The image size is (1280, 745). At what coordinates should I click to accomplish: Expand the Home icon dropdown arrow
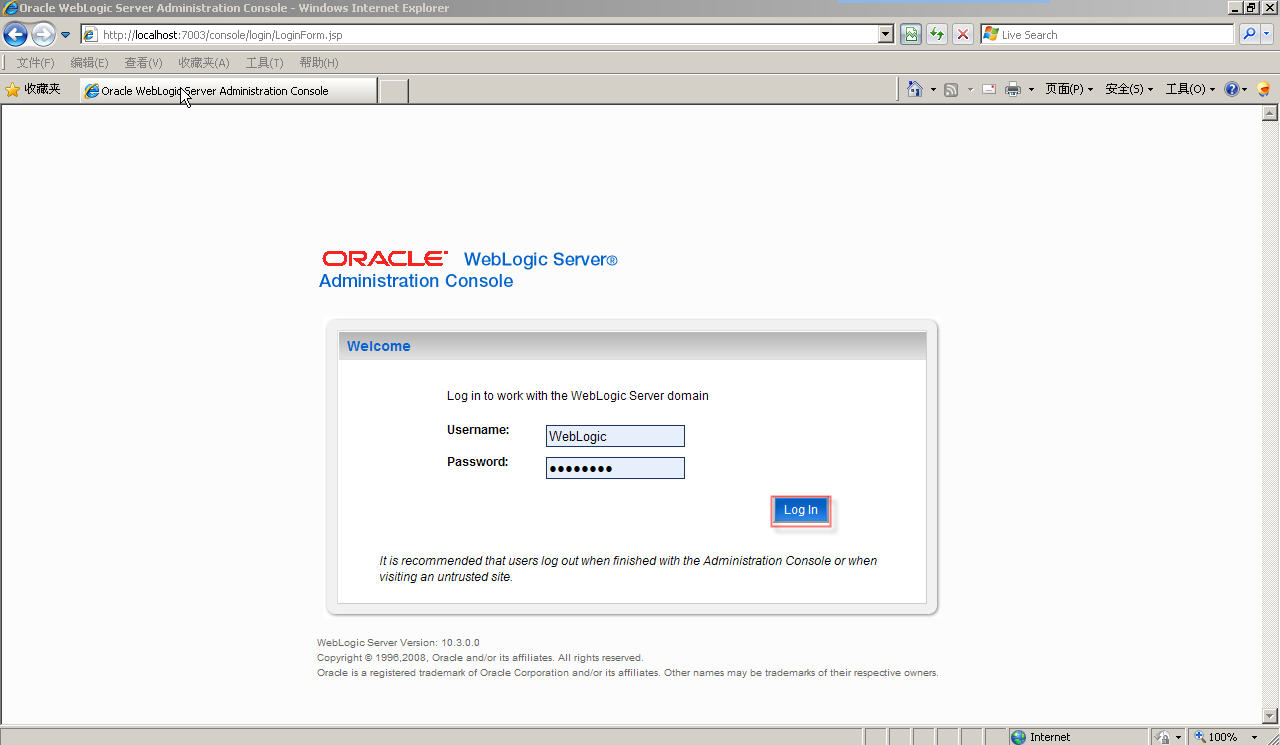[933, 90]
